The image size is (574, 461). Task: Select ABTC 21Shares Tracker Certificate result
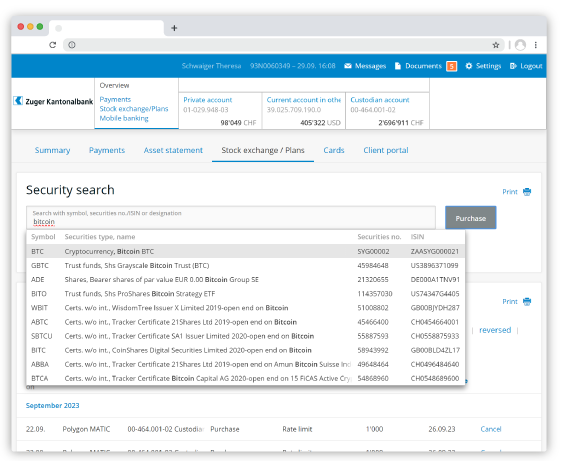click(246, 322)
